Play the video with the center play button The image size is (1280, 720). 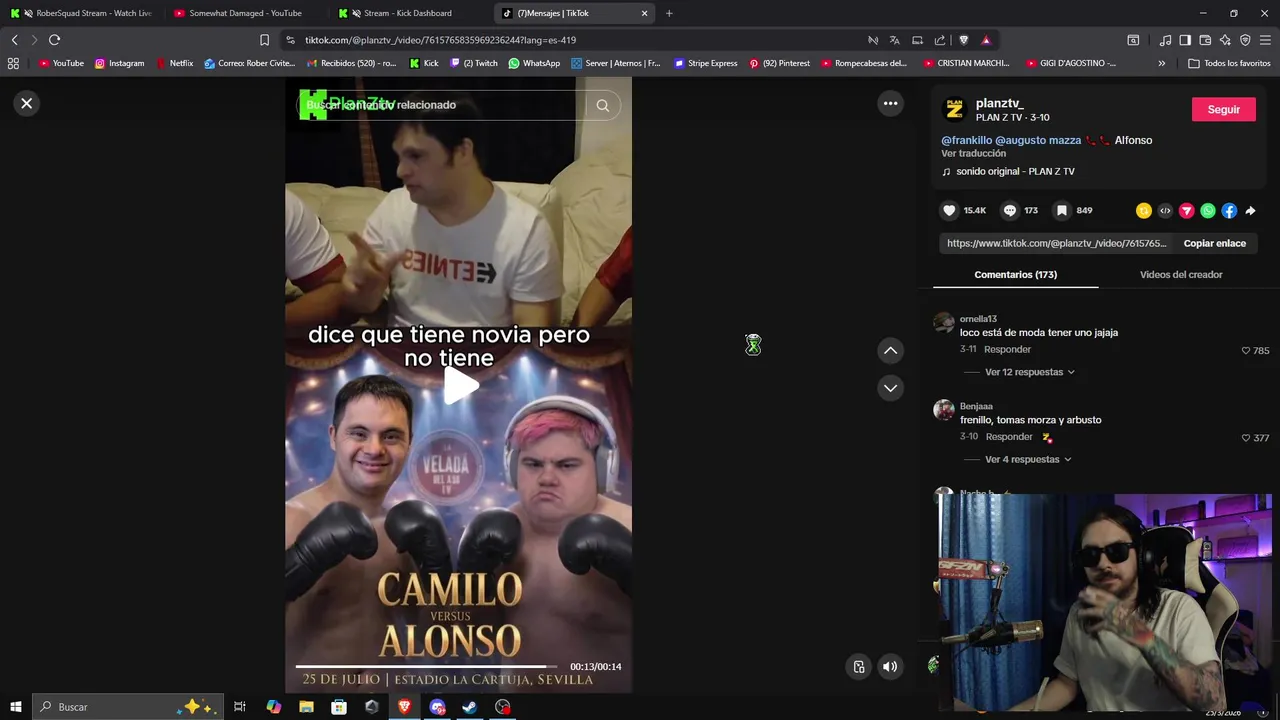click(x=459, y=386)
